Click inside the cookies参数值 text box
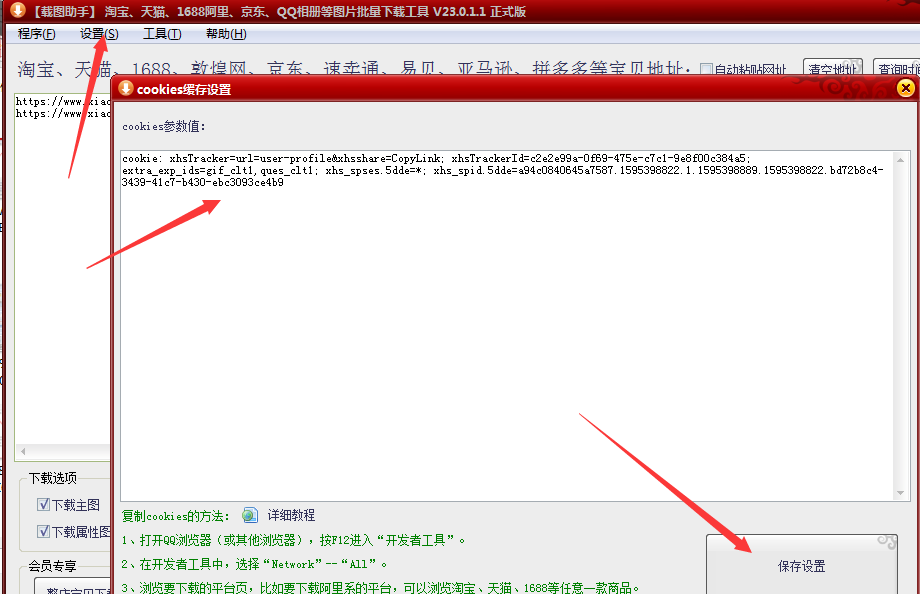This screenshot has height=594, width=920. 508,326
